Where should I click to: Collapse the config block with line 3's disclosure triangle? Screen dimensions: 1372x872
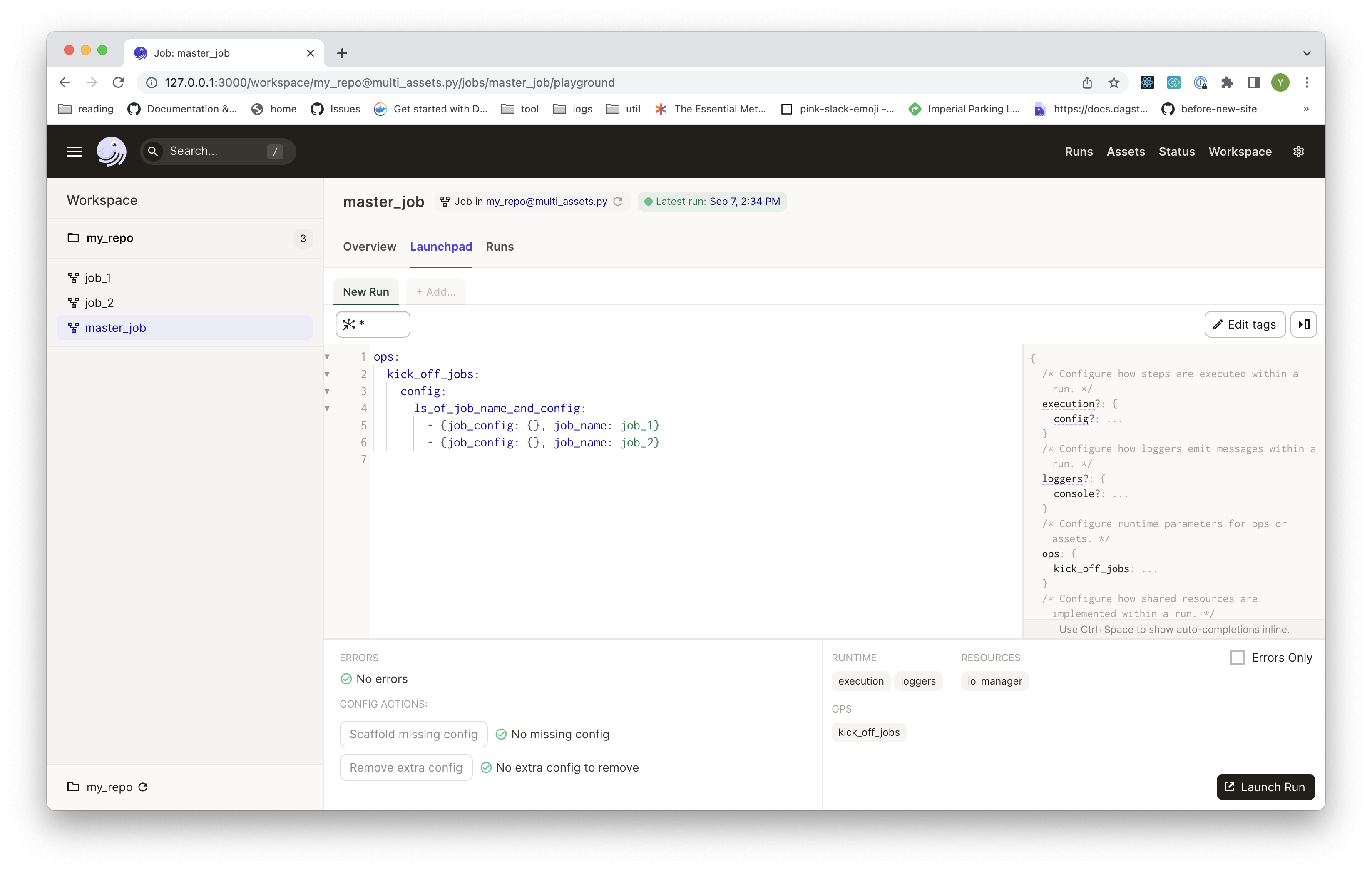tap(327, 391)
